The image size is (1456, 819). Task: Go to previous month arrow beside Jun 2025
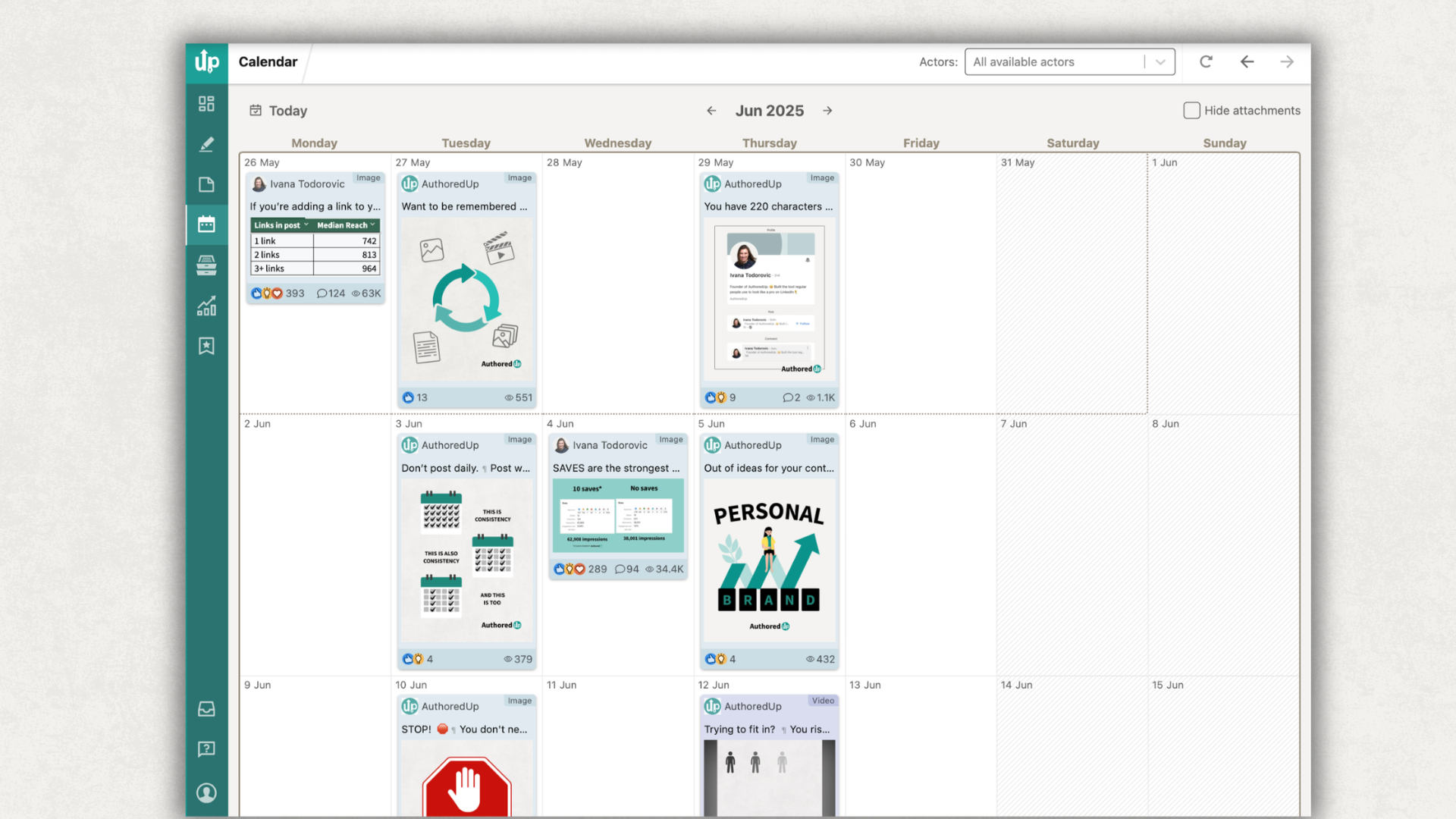coord(711,111)
